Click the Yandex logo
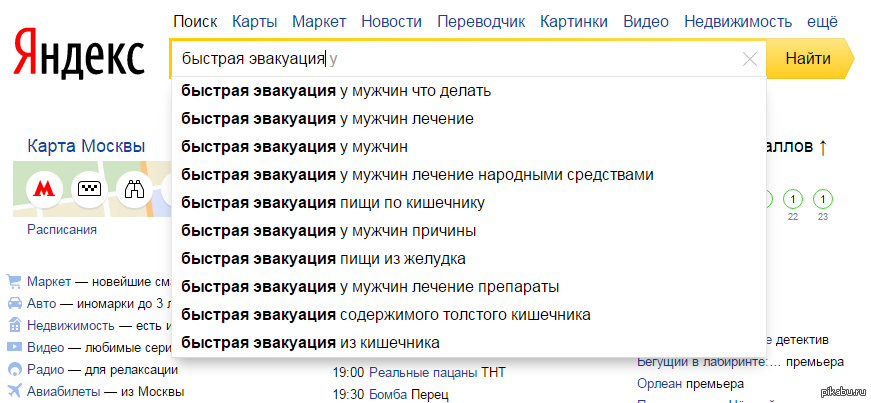The image size is (871, 403). 79,56
